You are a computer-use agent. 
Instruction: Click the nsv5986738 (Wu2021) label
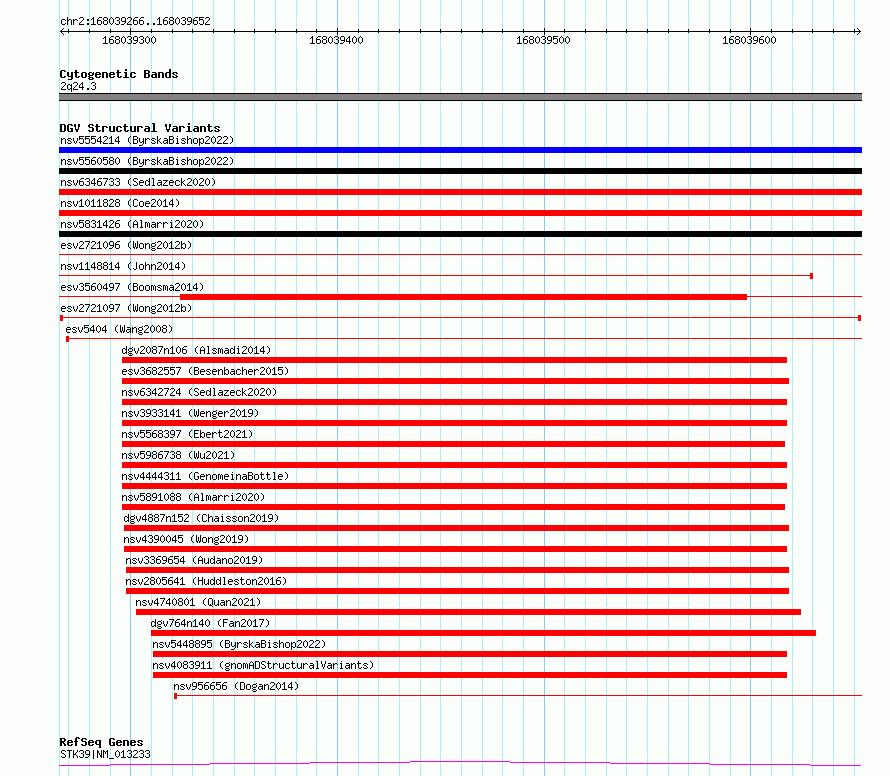point(178,455)
